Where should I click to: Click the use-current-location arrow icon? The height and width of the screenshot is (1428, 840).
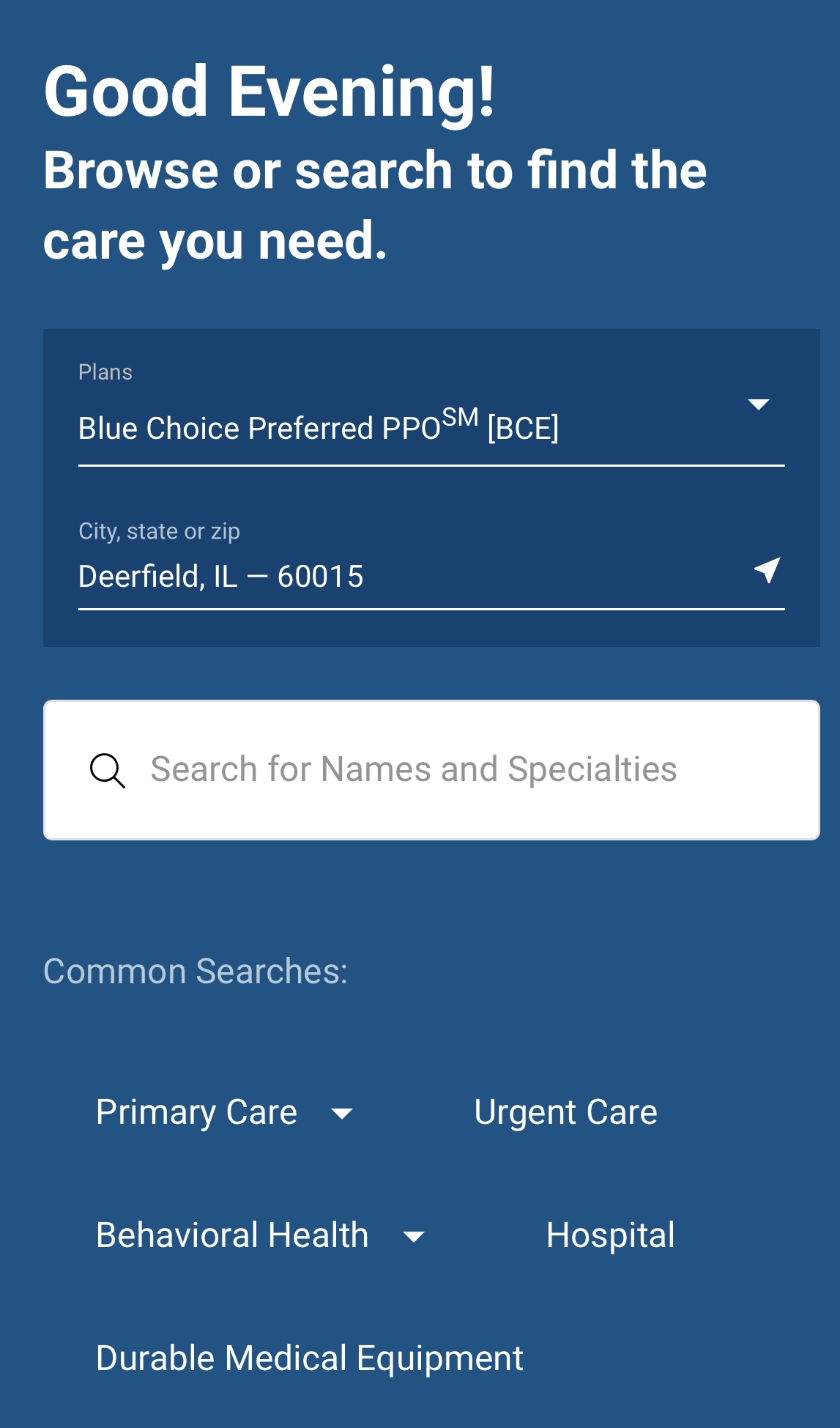(x=767, y=570)
